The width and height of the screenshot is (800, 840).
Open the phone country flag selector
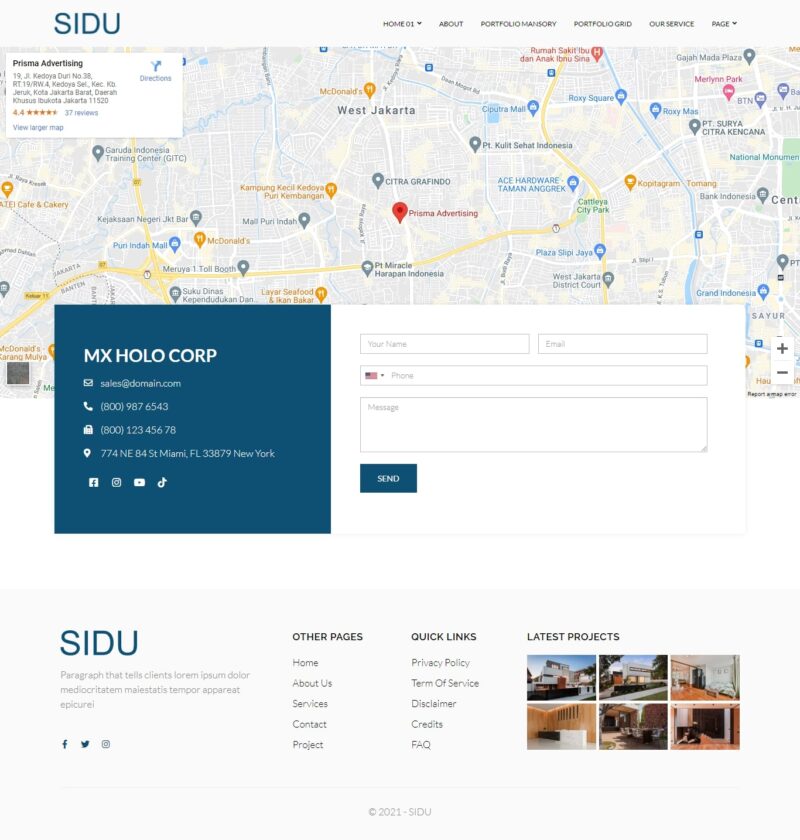(375, 376)
